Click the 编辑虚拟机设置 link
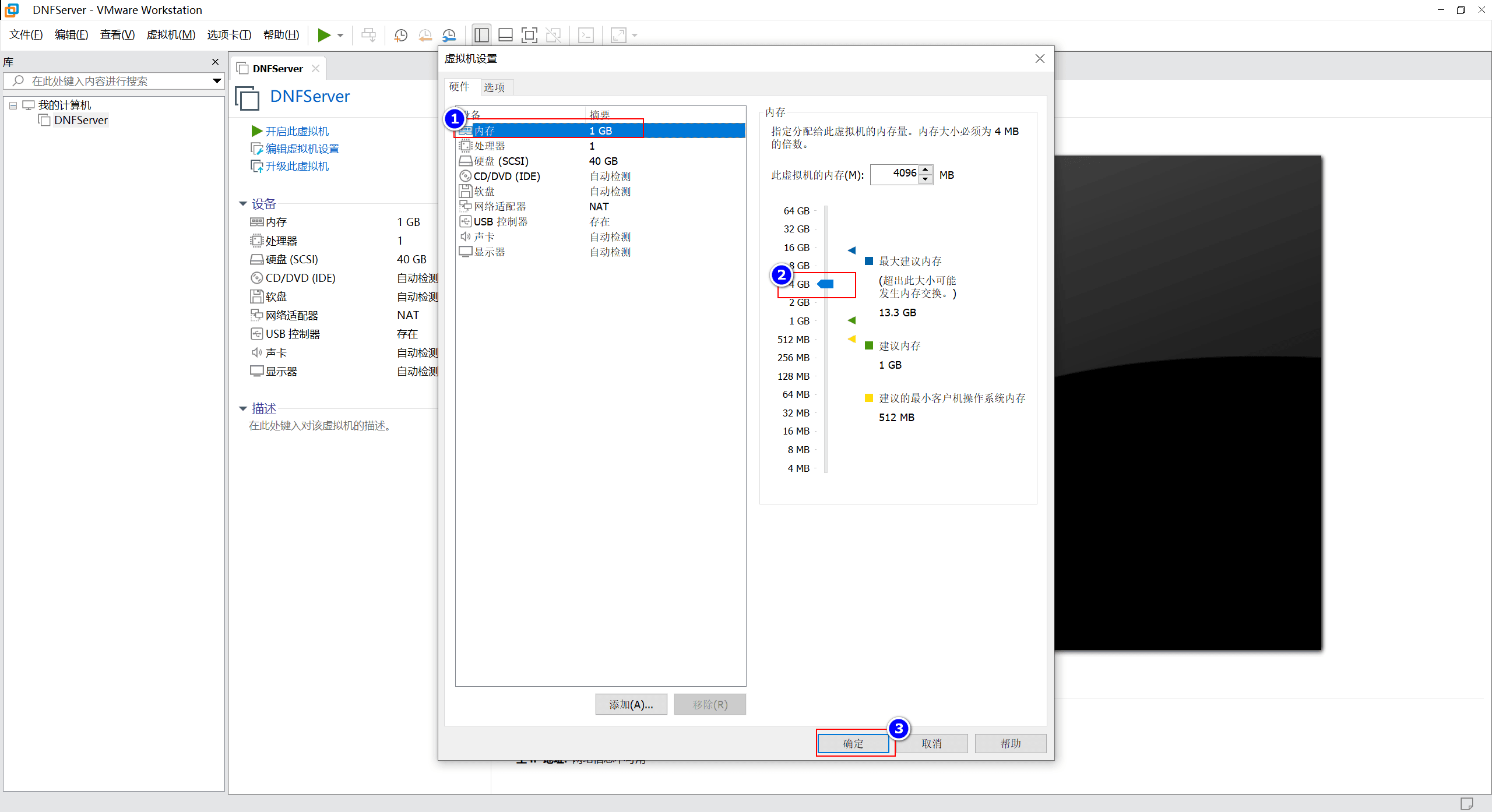The image size is (1492, 812). point(302,149)
